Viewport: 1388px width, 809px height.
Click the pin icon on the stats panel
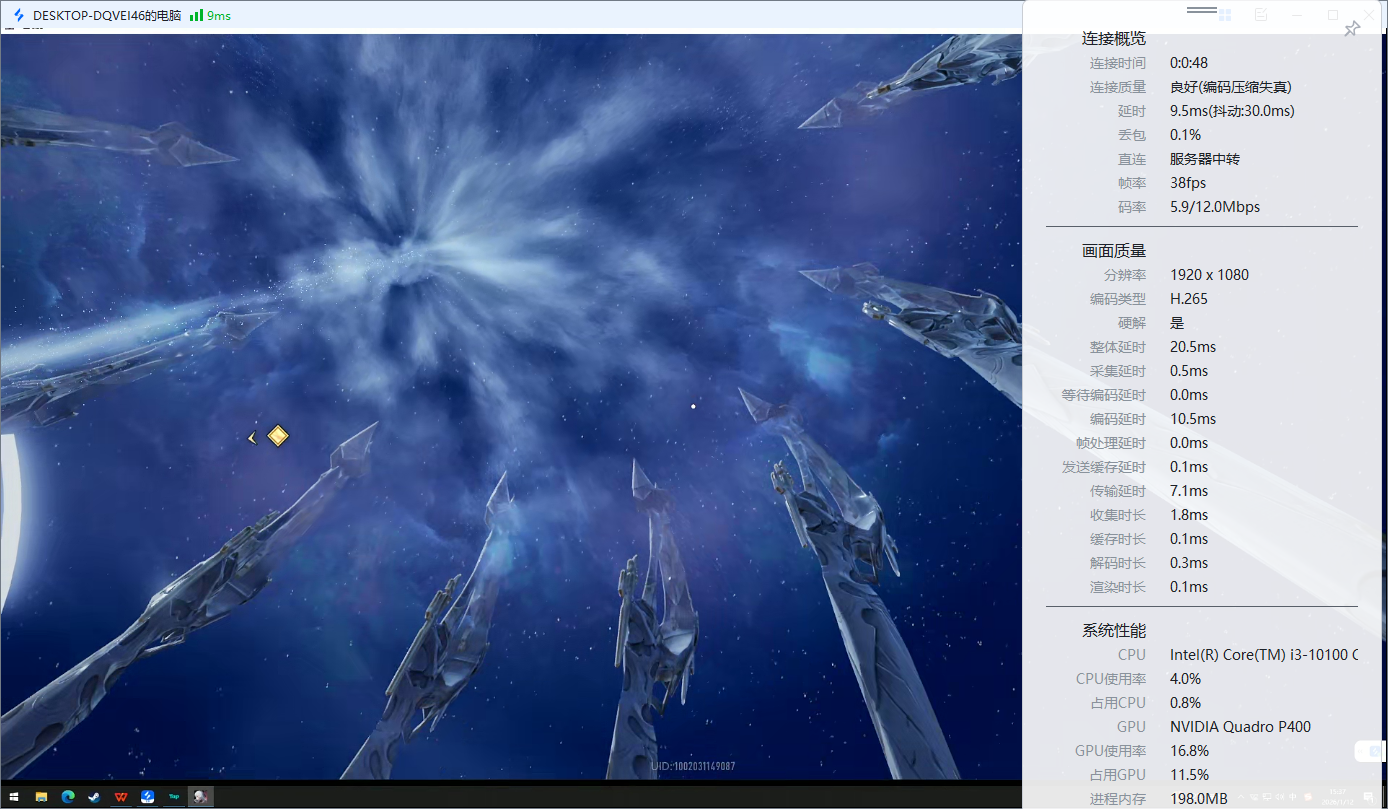point(1351,30)
